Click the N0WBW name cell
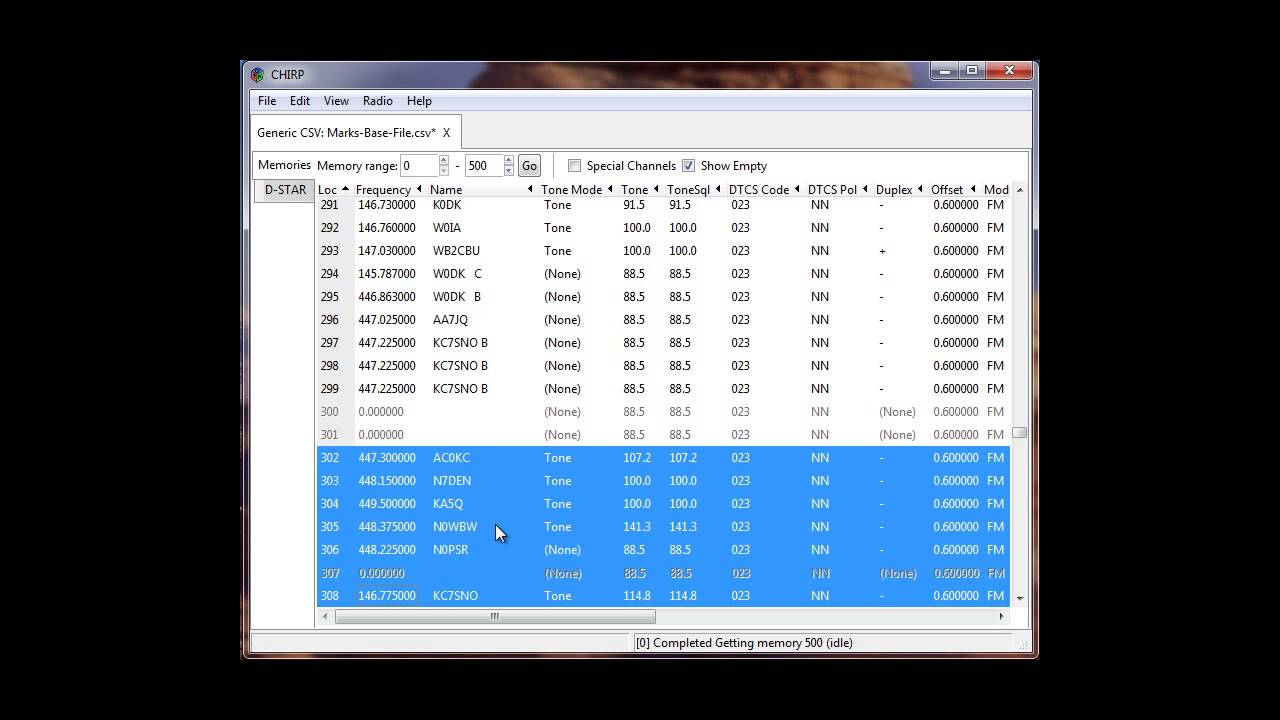The height and width of the screenshot is (720, 1280). click(x=455, y=527)
